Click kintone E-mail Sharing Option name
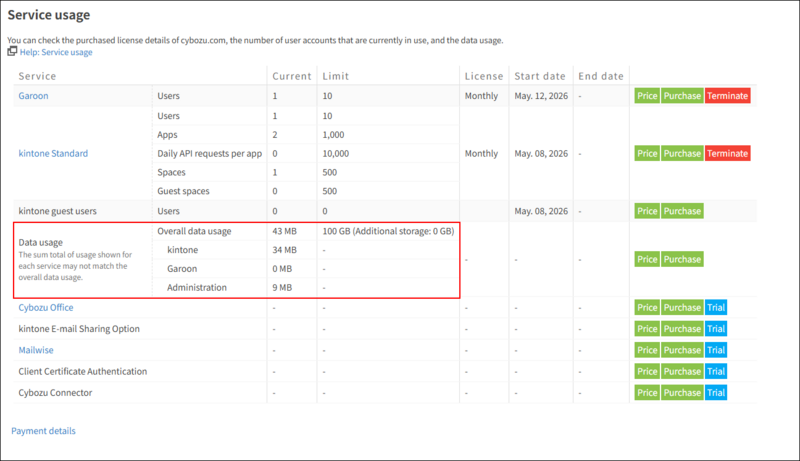 (79, 329)
